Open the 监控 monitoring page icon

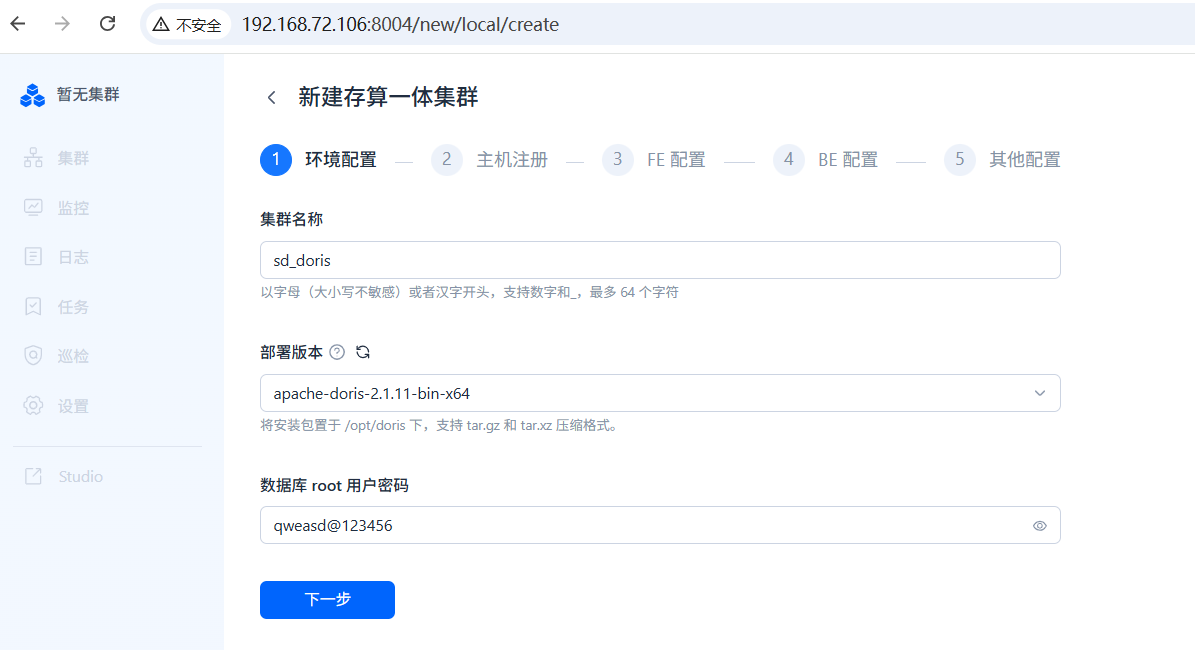point(33,208)
